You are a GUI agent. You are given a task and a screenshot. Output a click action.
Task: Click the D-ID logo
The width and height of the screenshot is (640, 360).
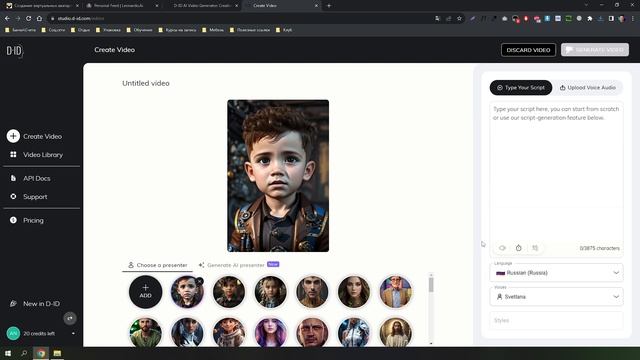tap(15, 51)
